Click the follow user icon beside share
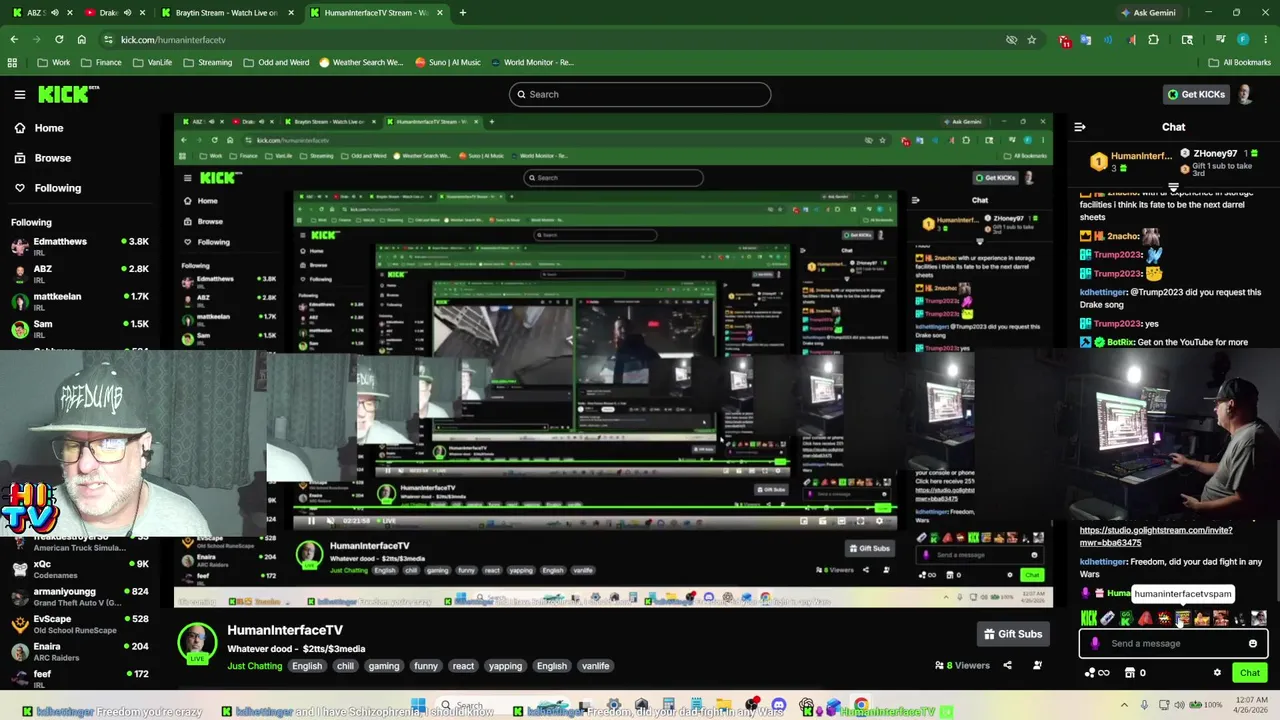The image size is (1280, 720). pyautogui.click(x=1037, y=665)
